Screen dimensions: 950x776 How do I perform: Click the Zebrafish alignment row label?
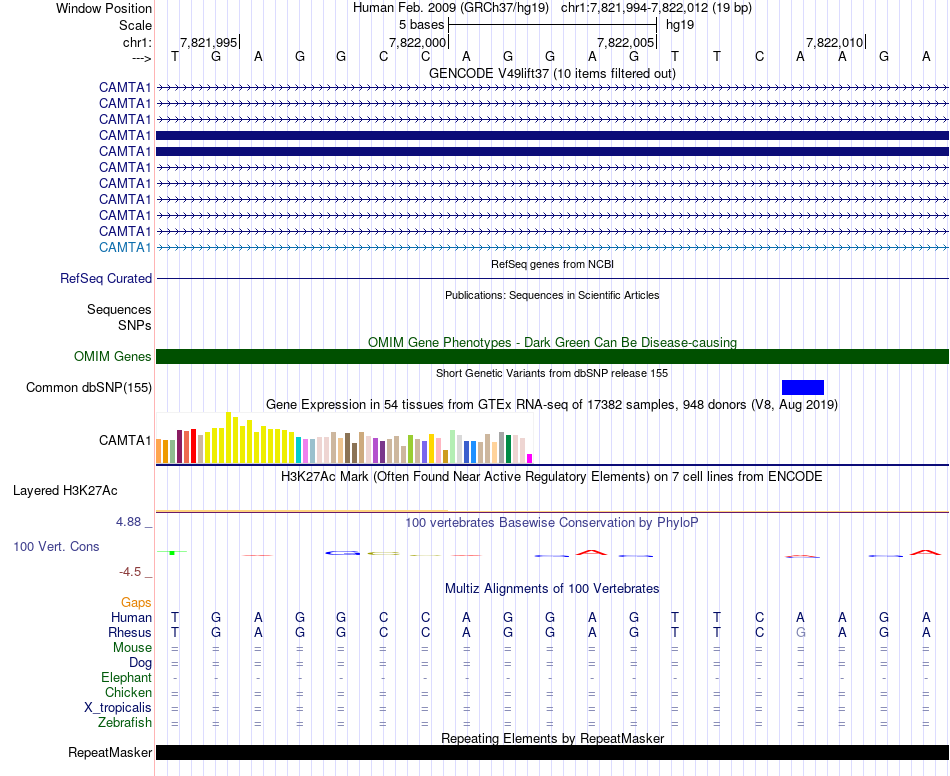pos(125,723)
